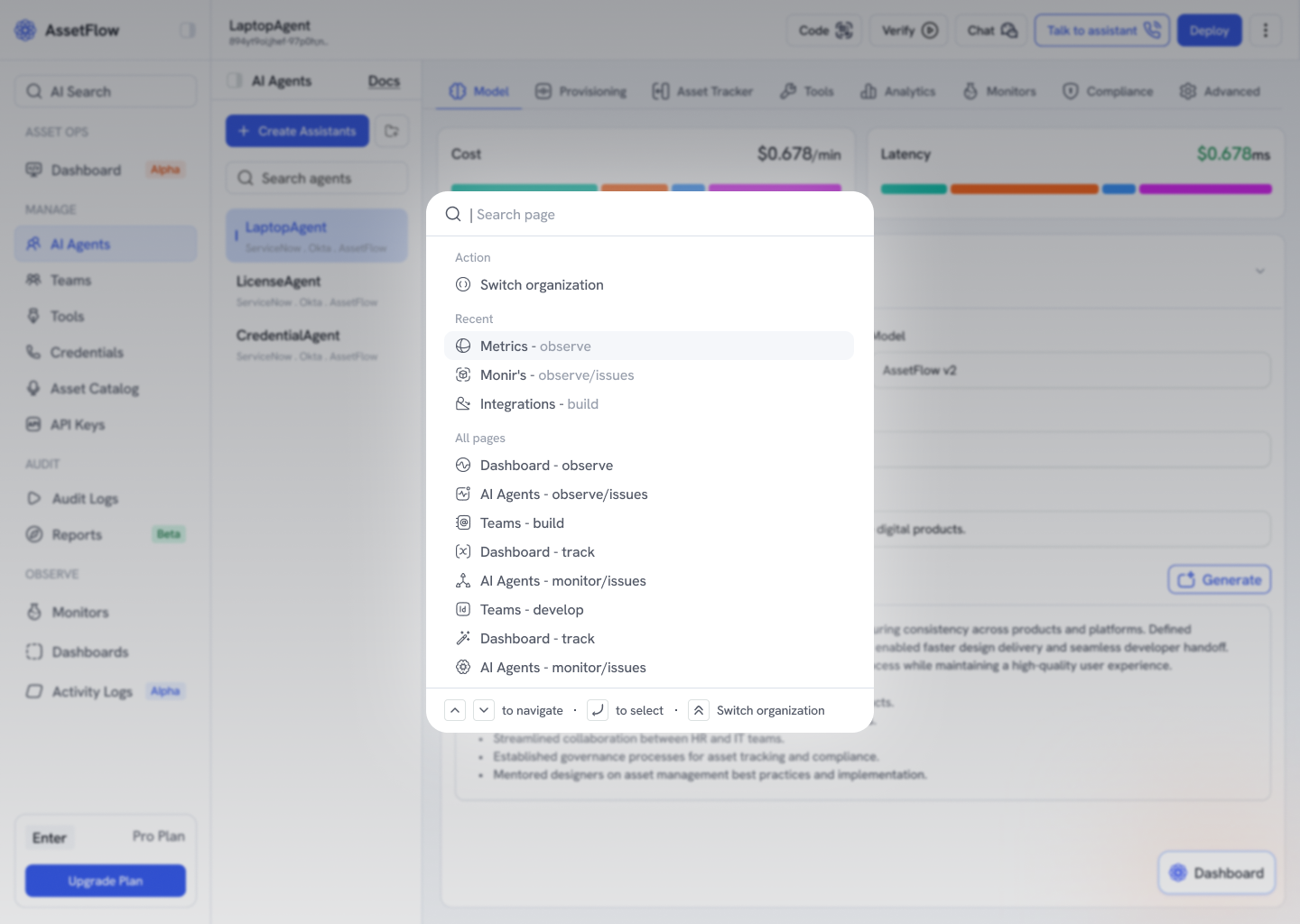
Task: Click the AI Agents - observe/issues icon
Action: [463, 494]
